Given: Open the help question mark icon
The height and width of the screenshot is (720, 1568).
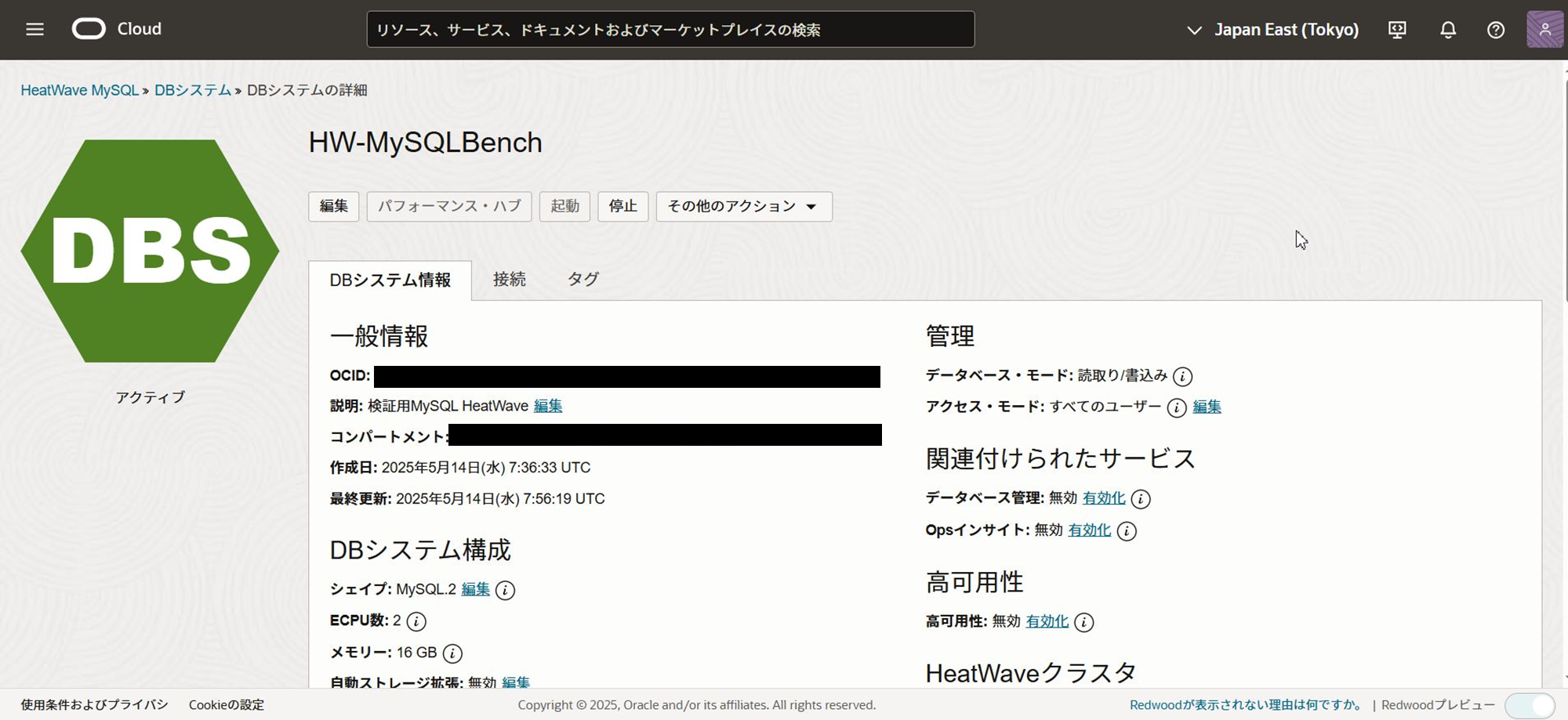Looking at the screenshot, I should (1496, 30).
